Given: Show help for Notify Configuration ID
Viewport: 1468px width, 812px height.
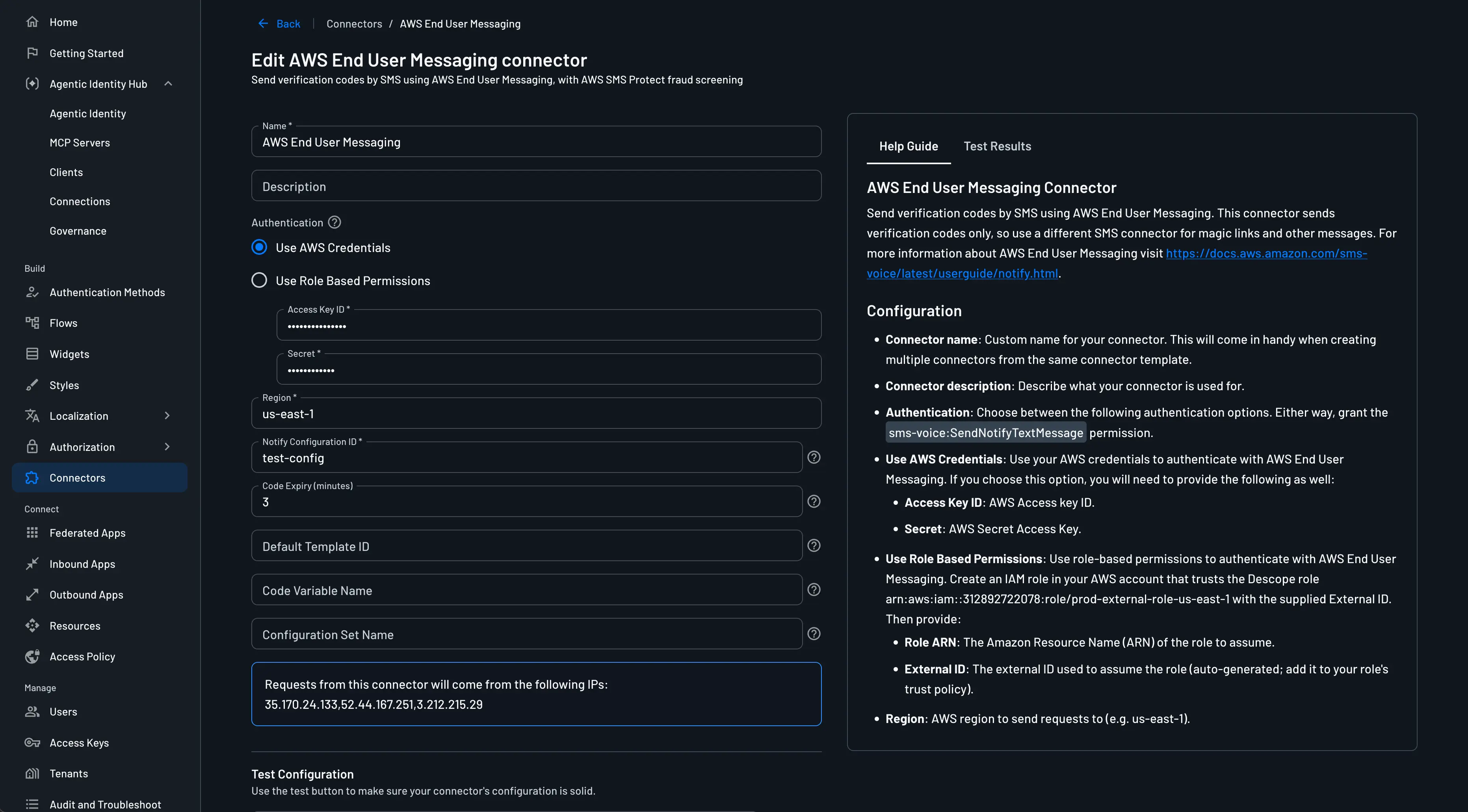Looking at the screenshot, I should 814,457.
